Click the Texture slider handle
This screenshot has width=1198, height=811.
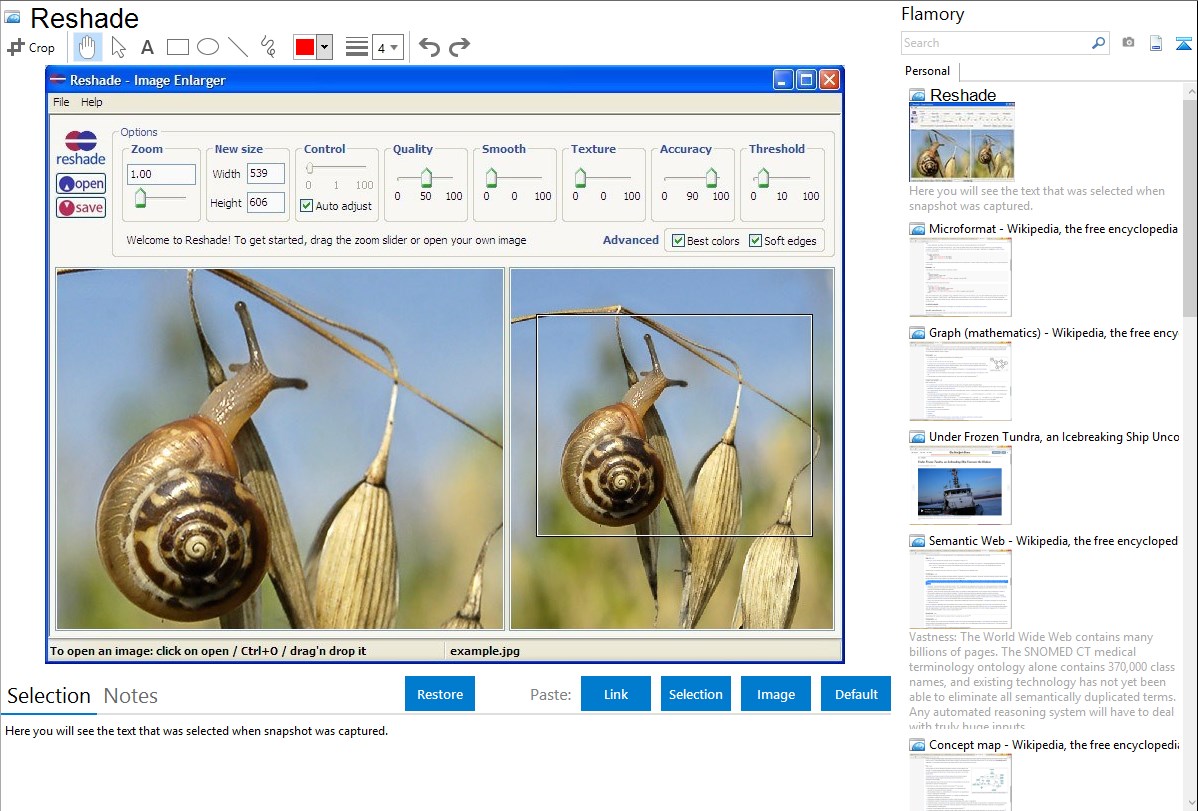click(581, 177)
